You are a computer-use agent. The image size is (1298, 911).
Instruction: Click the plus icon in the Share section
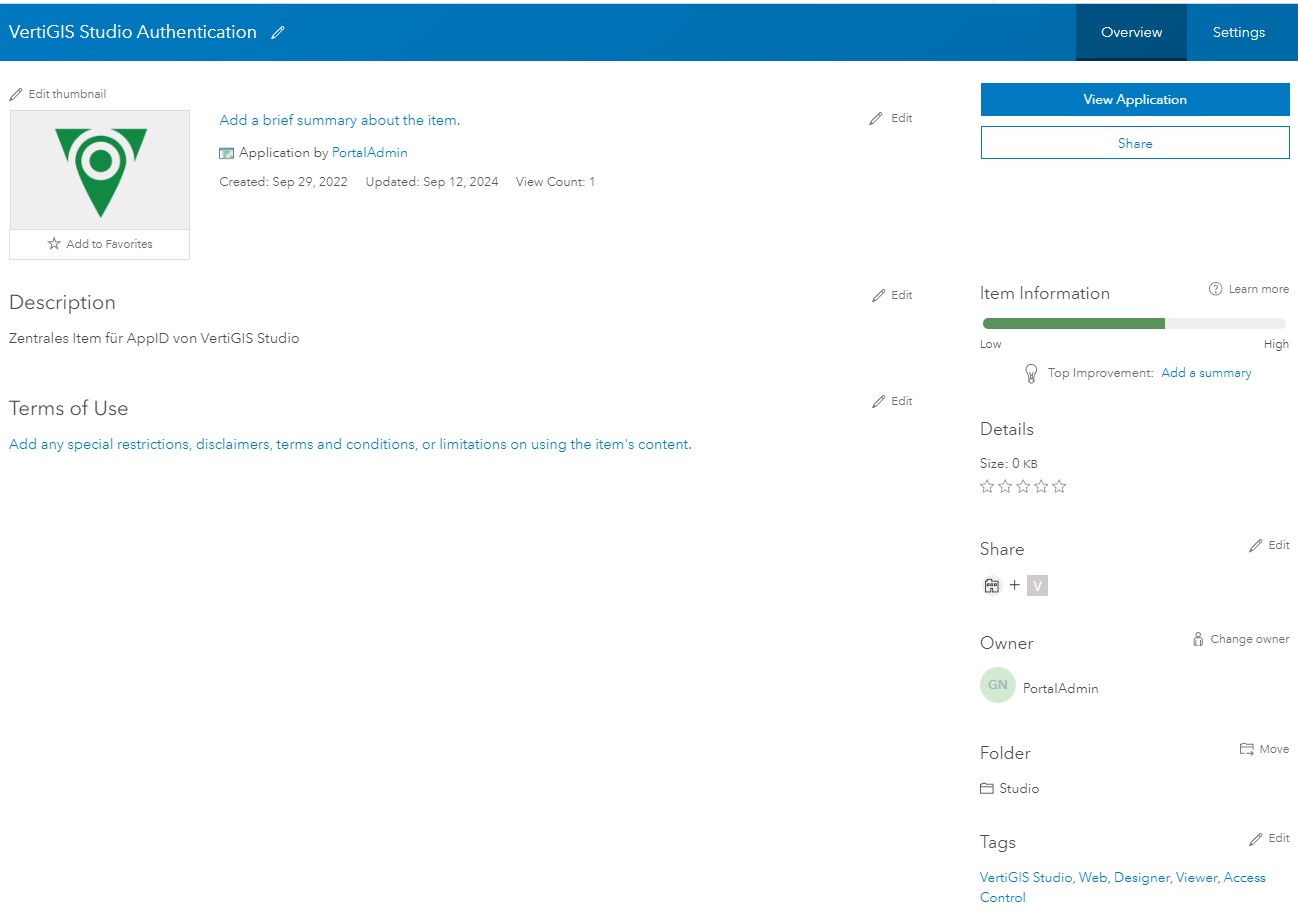(x=1014, y=585)
